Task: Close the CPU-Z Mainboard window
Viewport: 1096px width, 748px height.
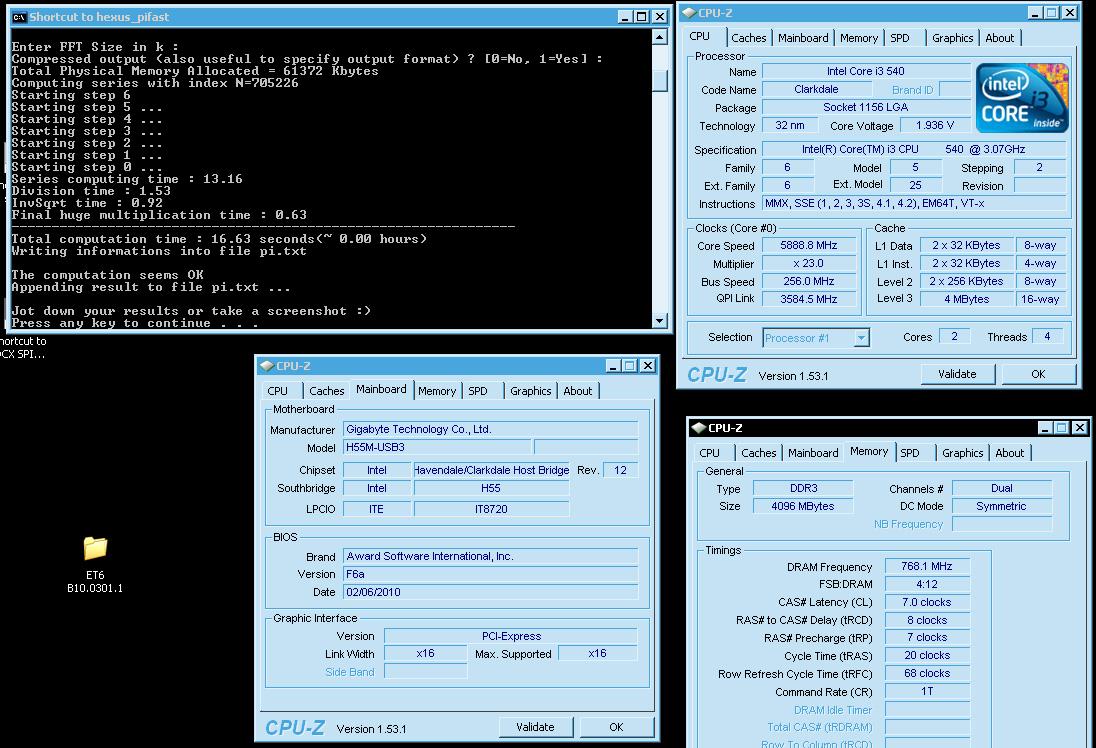Action: [x=648, y=366]
